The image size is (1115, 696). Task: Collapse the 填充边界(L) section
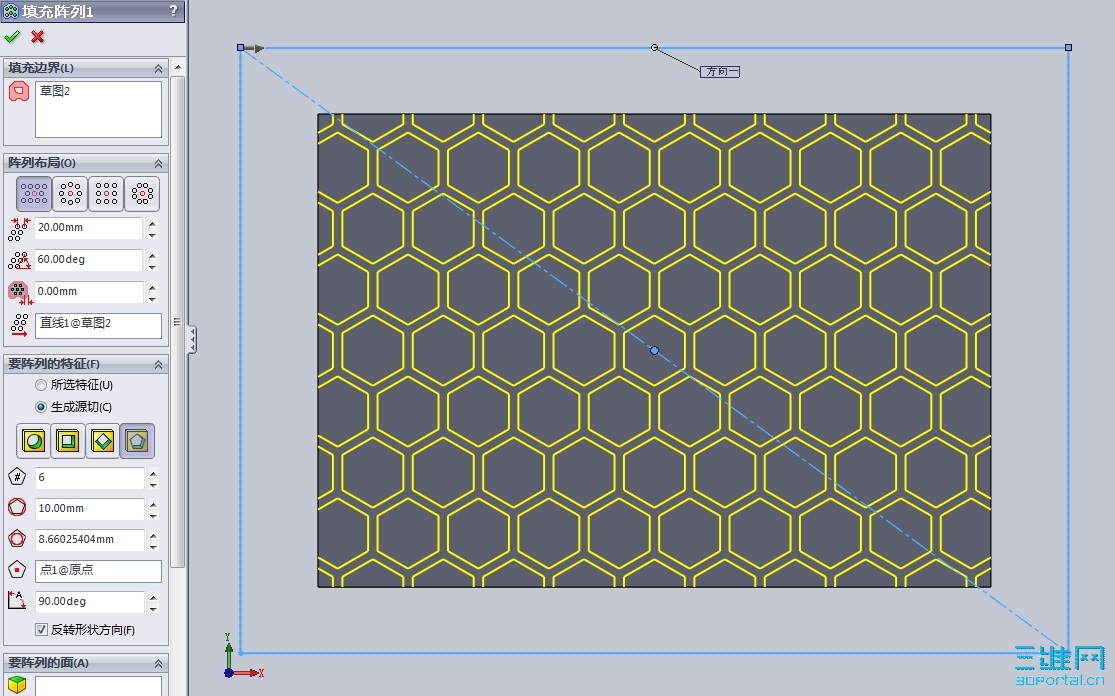pos(159,68)
